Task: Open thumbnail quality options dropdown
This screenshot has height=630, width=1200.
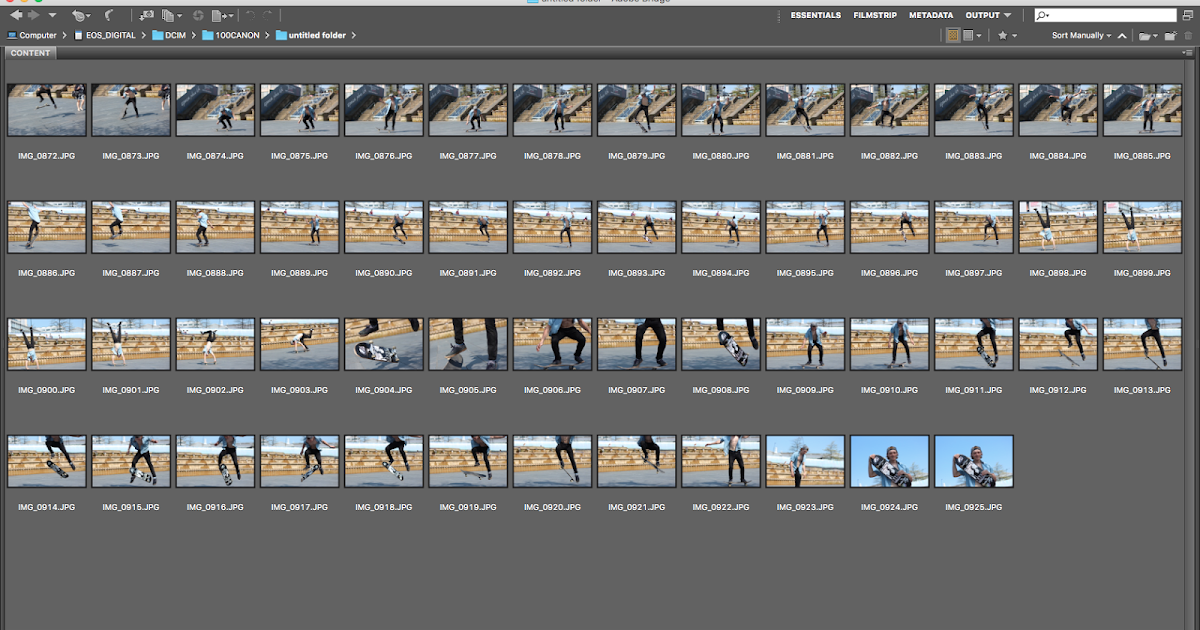Action: (971, 35)
